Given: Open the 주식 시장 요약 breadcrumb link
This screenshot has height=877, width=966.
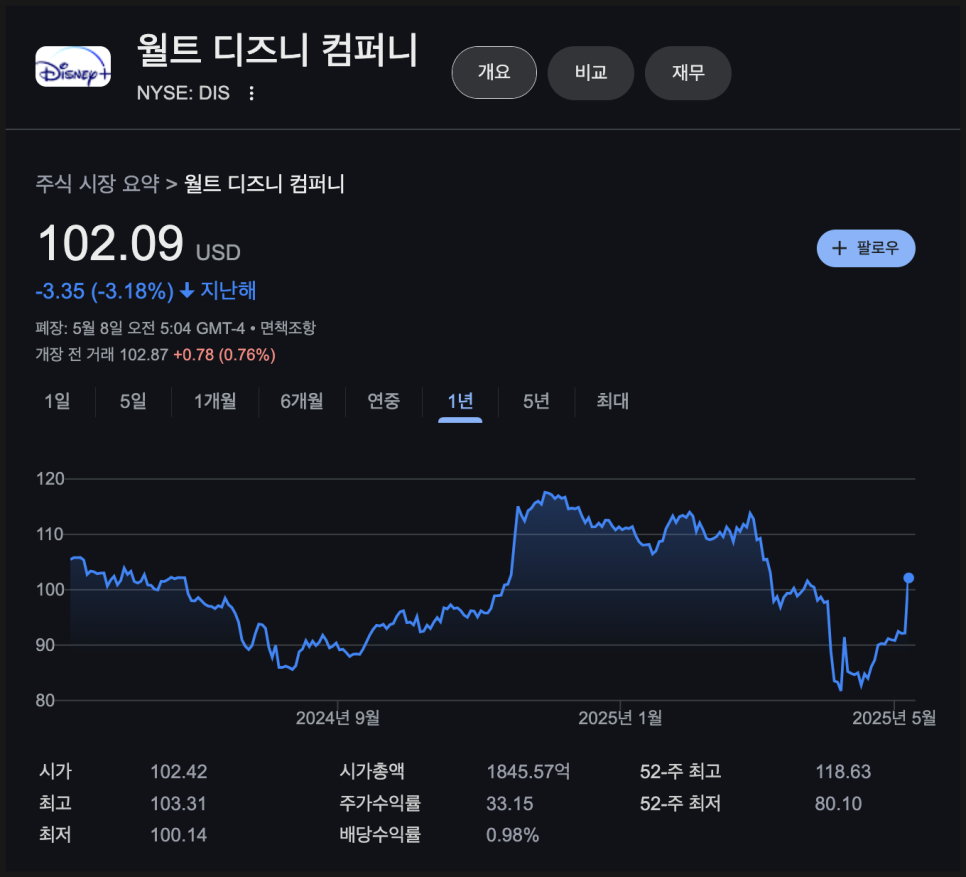Looking at the screenshot, I should [97, 184].
